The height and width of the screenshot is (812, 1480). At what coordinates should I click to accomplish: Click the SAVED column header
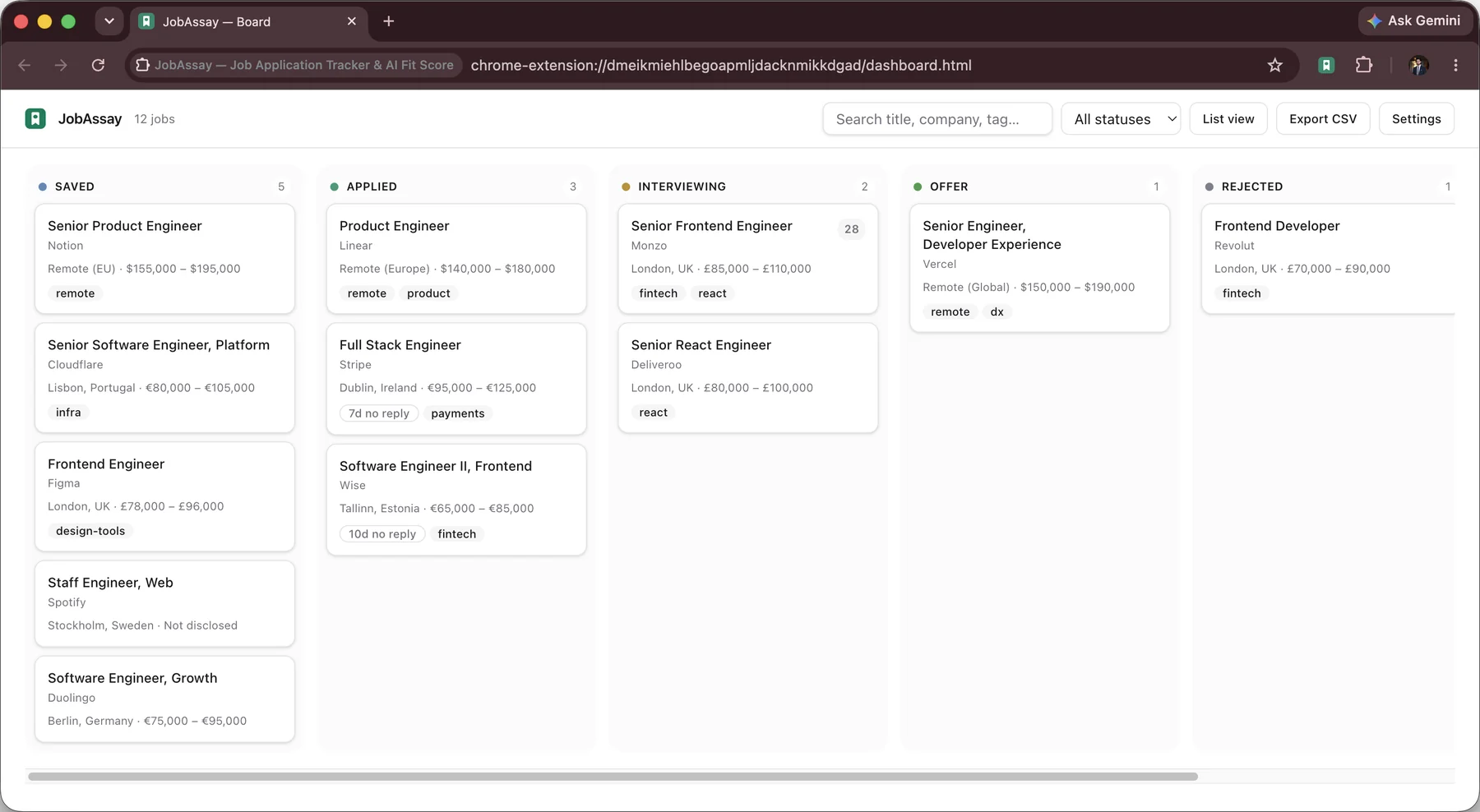pyautogui.click(x=75, y=187)
